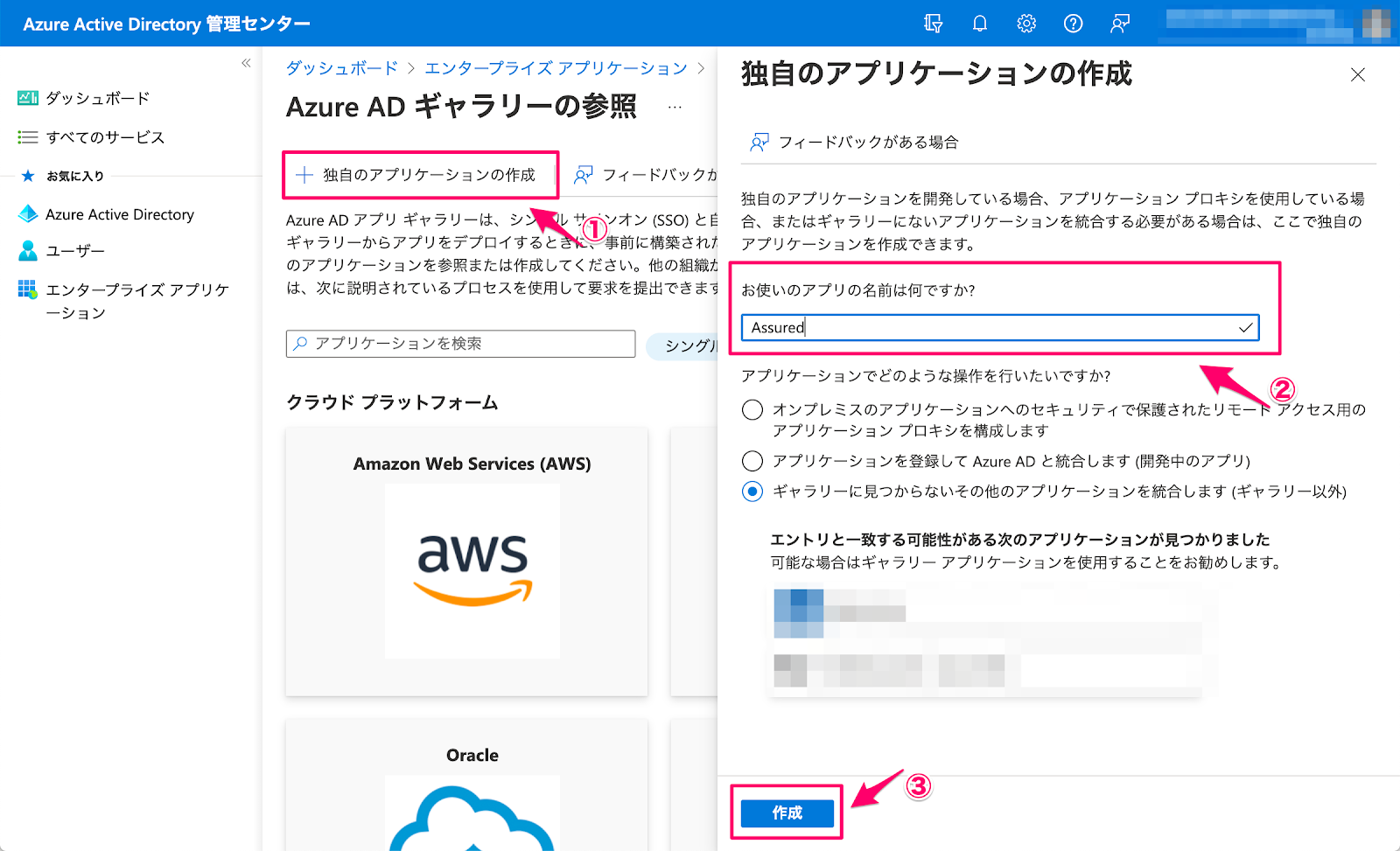Click the アプリケーションを検索 search box
Viewport: 1400px width, 851px height.
click(x=460, y=344)
